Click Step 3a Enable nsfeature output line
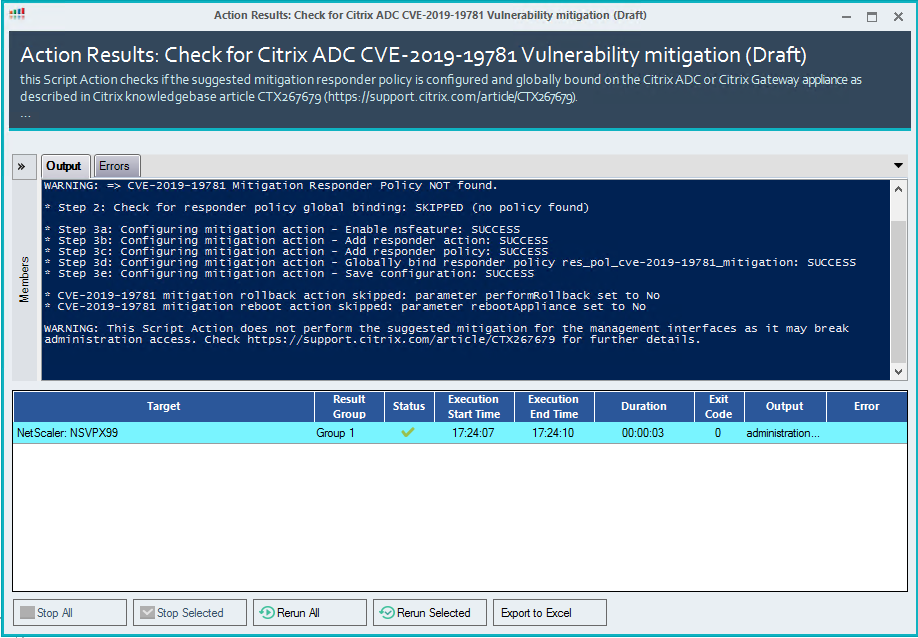The height and width of the screenshot is (638, 918). pos(282,229)
